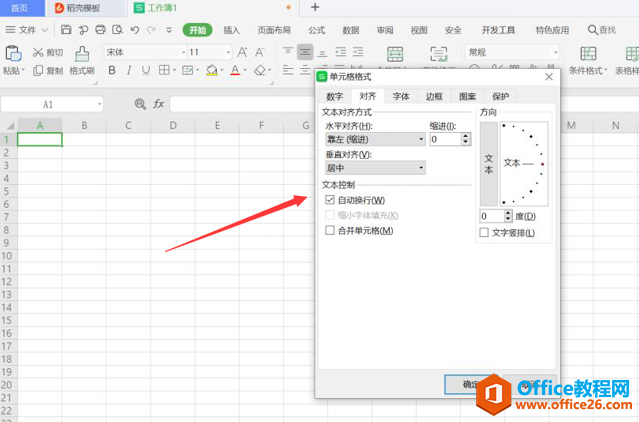Align text to top of cell
Image resolution: width=639 pixels, height=422 pixels.
pos(288,52)
